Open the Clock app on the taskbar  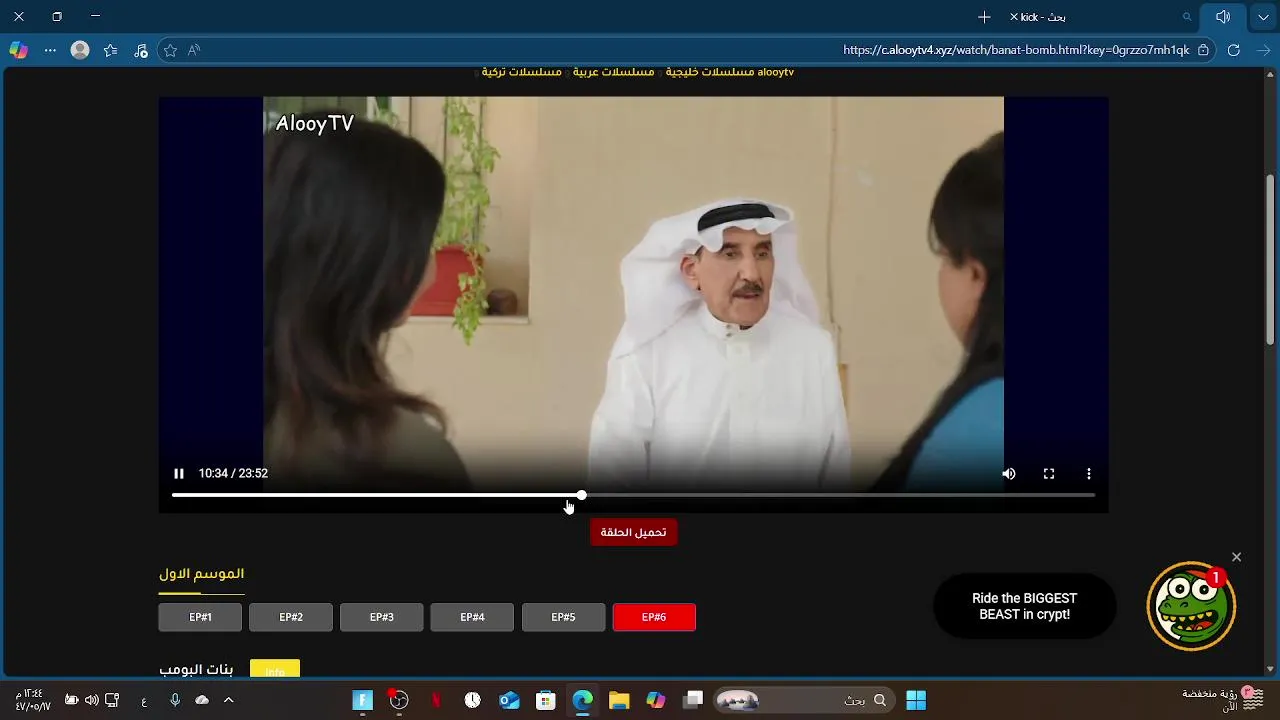click(x=472, y=700)
